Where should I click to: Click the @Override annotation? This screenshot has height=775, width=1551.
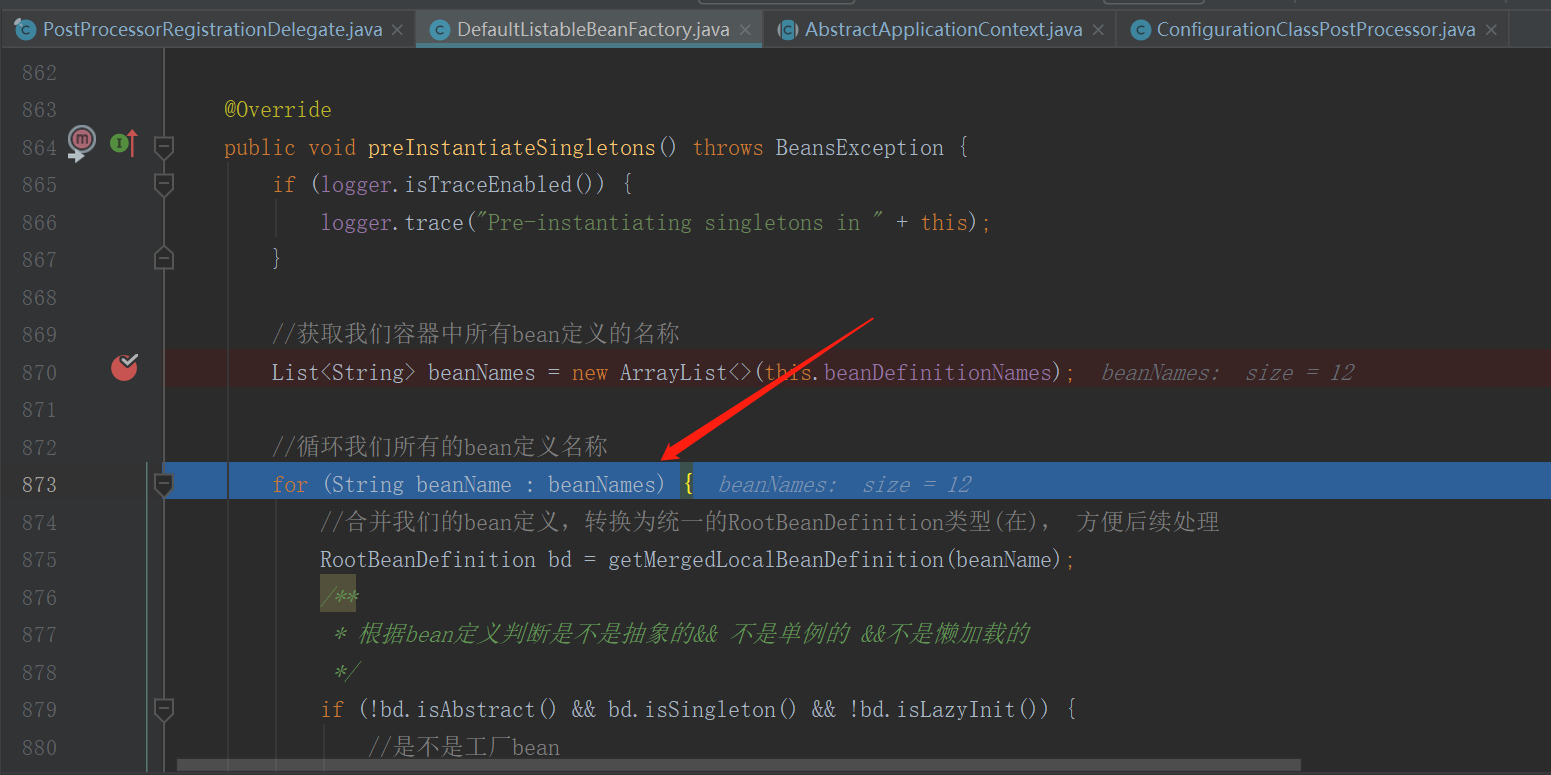pos(278,110)
